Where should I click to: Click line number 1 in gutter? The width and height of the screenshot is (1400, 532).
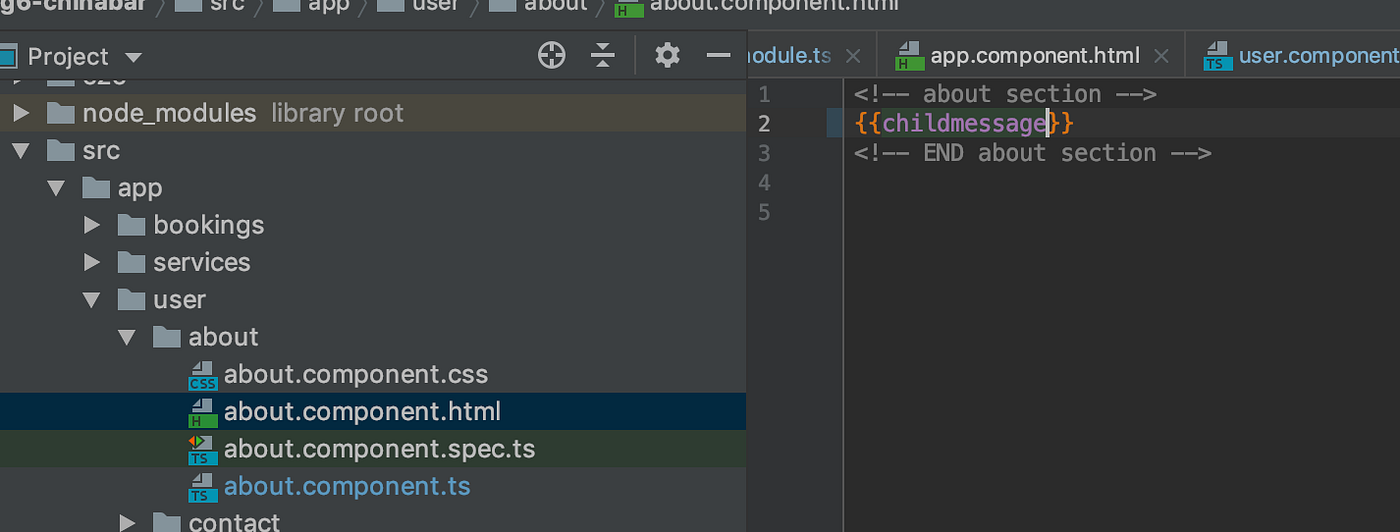(764, 94)
